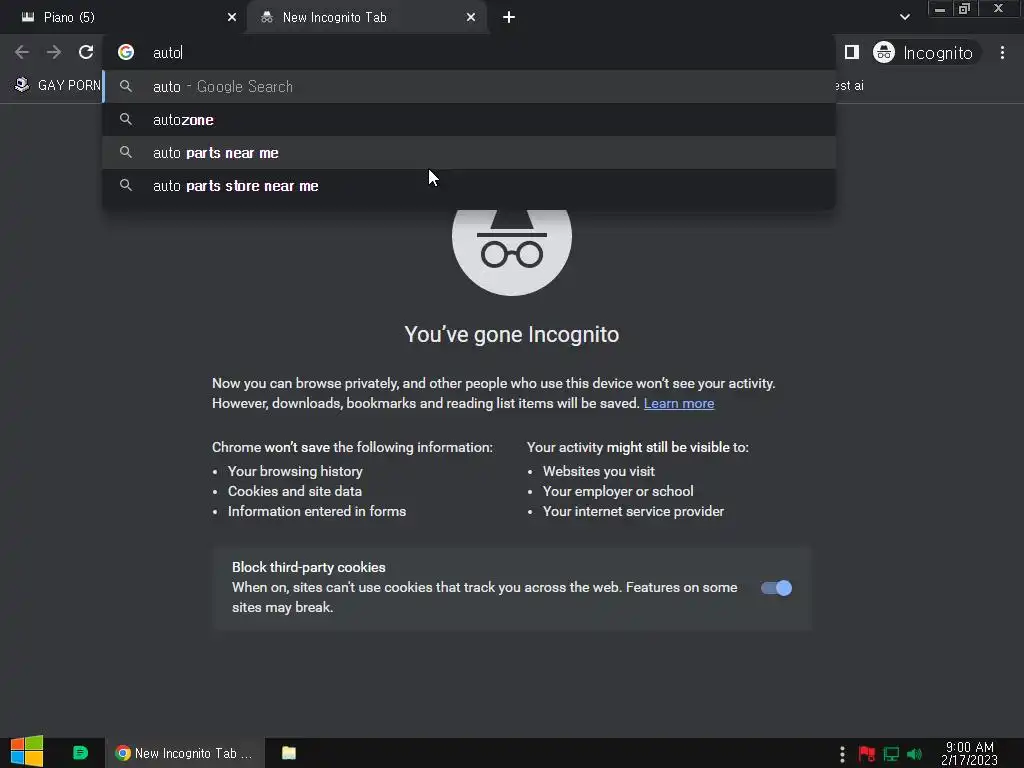Image resolution: width=1024 pixels, height=768 pixels.
Task: Open the first bookmark in bookmarks bar
Action: [57, 85]
